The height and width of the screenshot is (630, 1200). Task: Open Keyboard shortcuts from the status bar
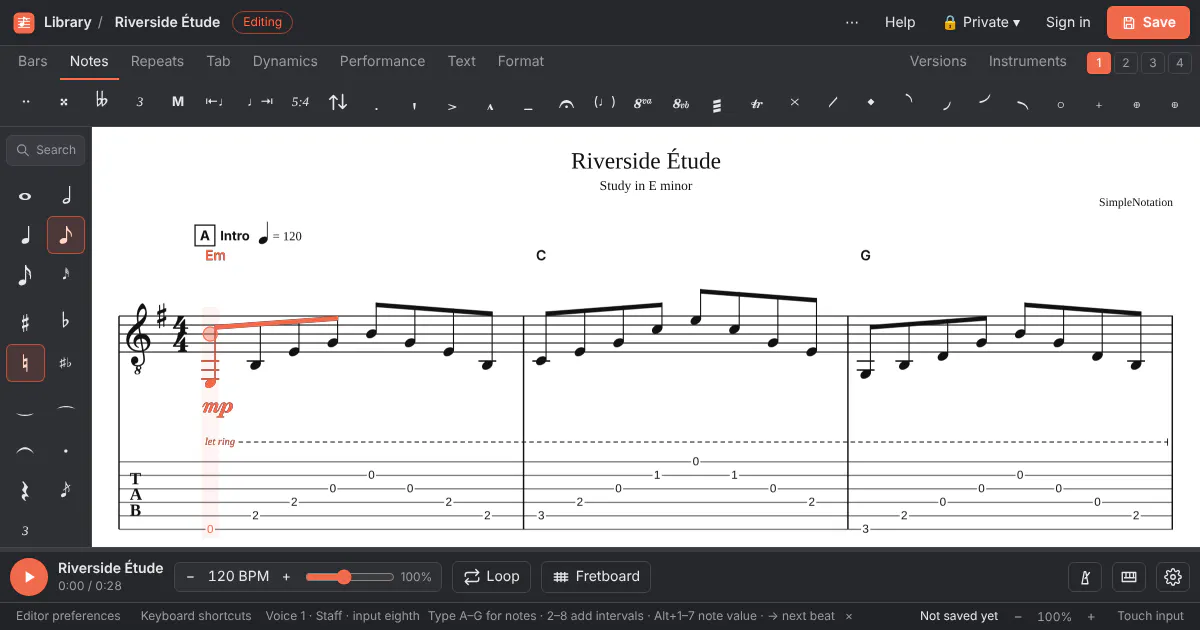pos(196,616)
